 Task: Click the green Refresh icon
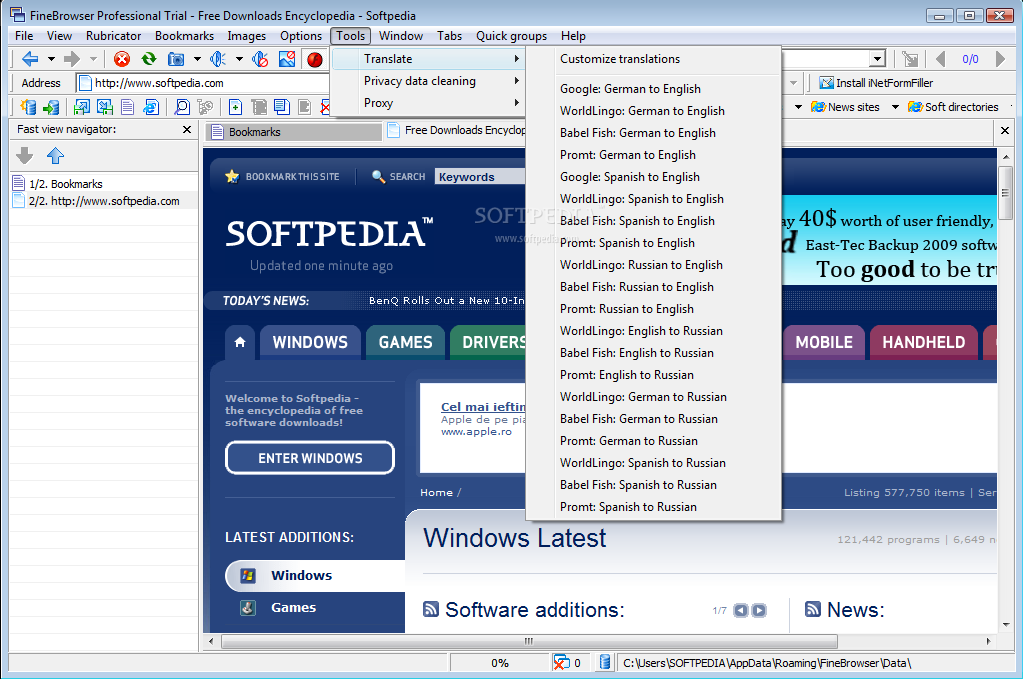pos(149,59)
